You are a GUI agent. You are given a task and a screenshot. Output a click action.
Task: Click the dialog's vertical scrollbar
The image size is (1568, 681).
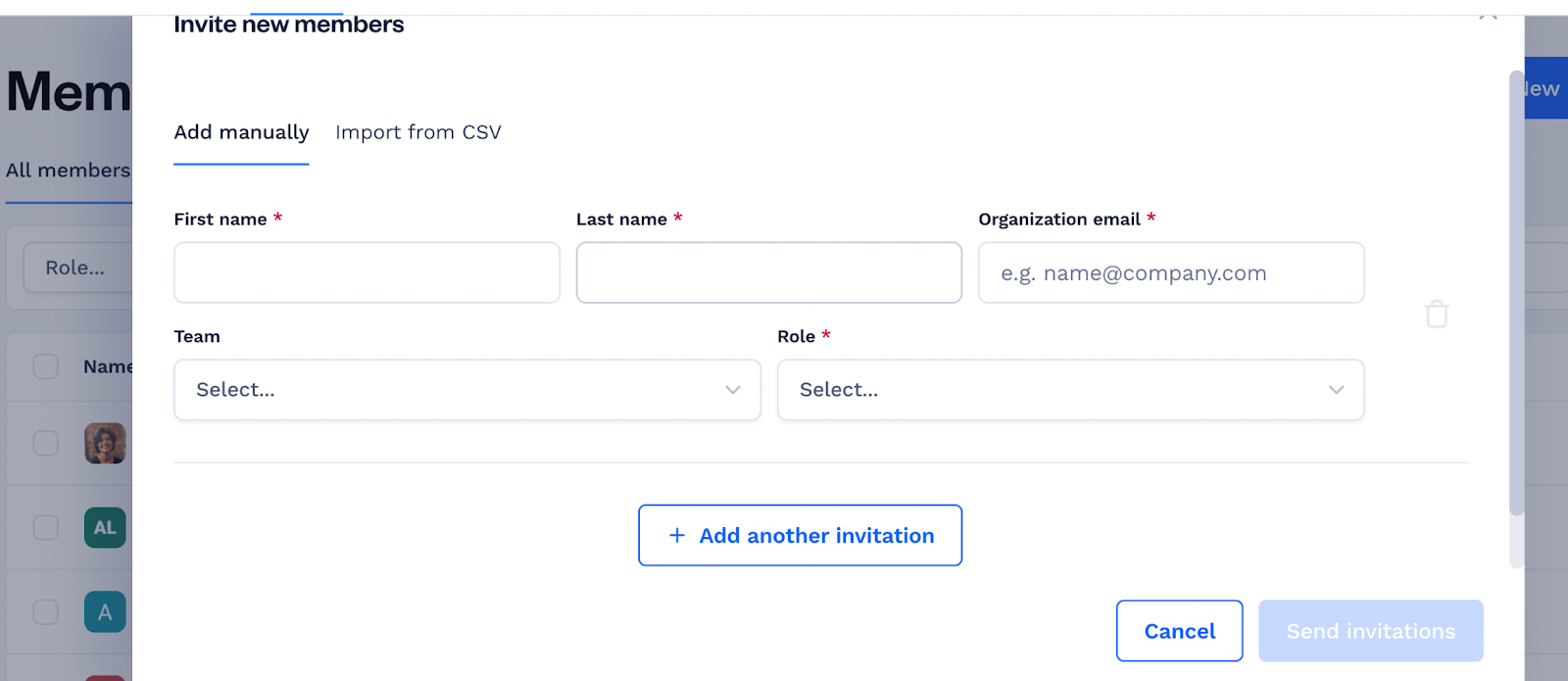[x=1516, y=293]
